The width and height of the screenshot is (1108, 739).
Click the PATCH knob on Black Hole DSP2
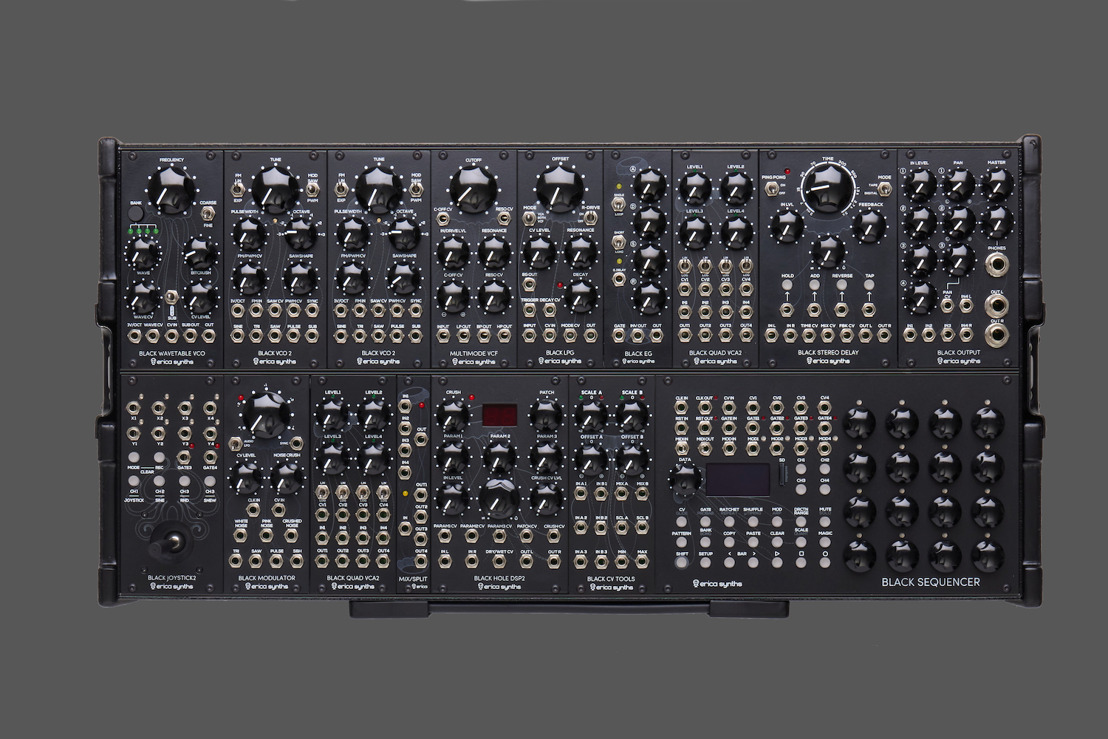click(546, 417)
